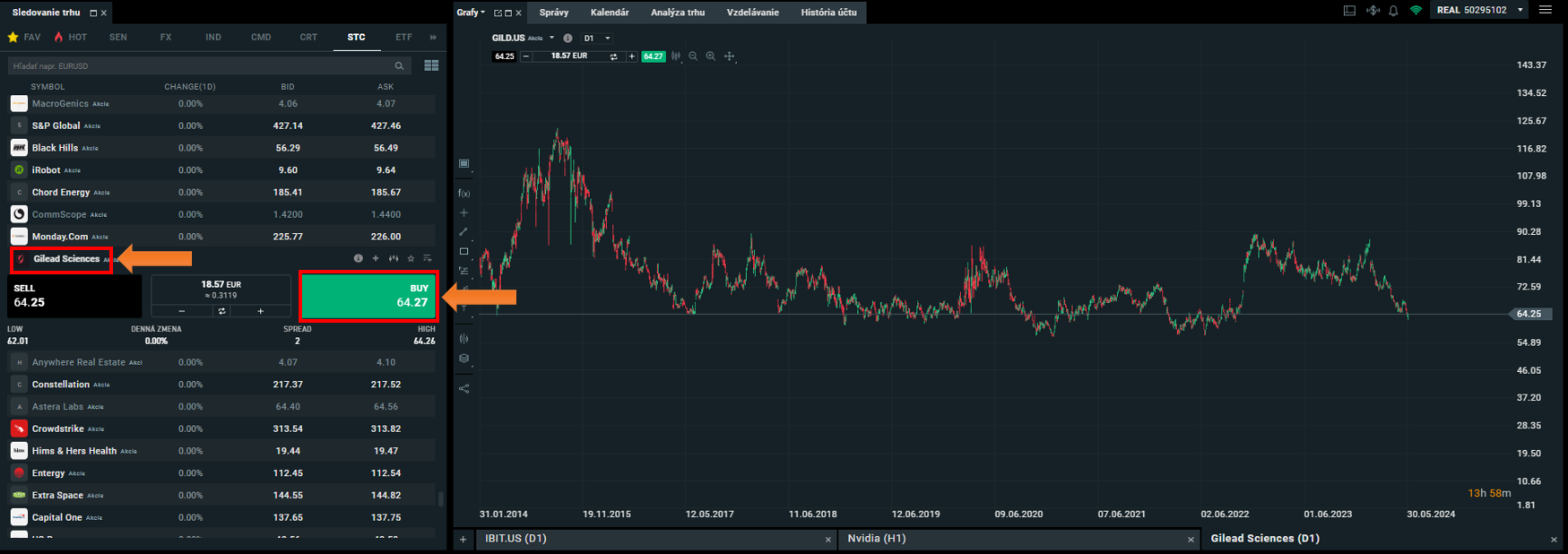Open the REAL 50295102 account dropdown
1568x554 pixels.
coord(1479,10)
